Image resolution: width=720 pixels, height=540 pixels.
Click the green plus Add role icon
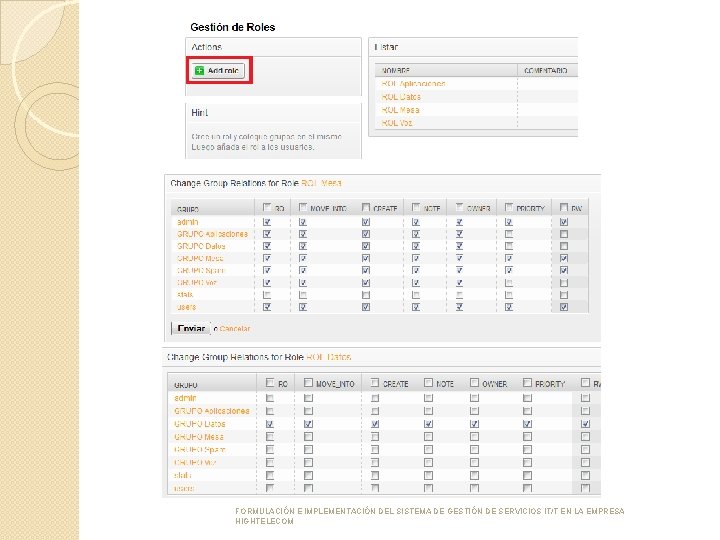coord(200,71)
